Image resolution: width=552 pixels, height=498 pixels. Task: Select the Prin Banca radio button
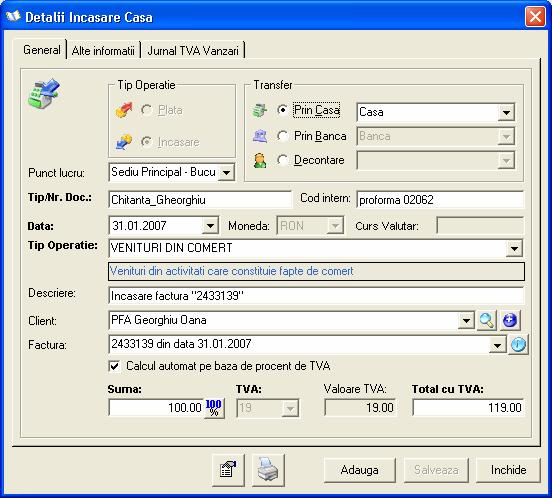(282, 136)
